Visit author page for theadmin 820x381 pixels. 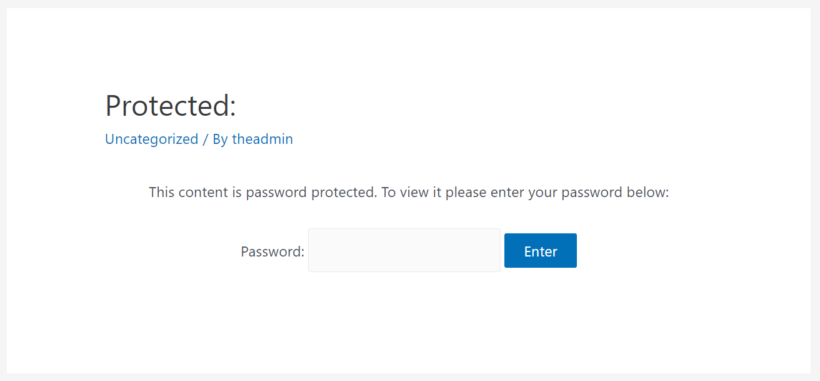click(263, 139)
